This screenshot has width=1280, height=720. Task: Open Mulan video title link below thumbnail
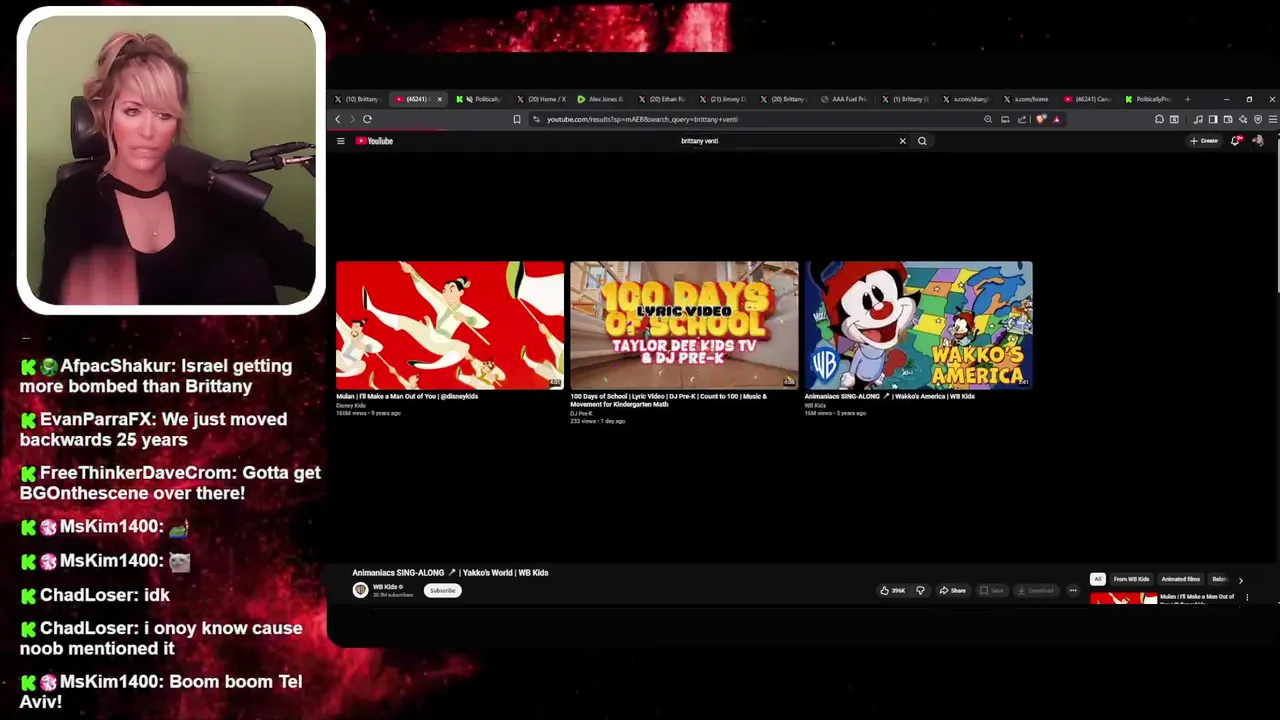point(407,396)
